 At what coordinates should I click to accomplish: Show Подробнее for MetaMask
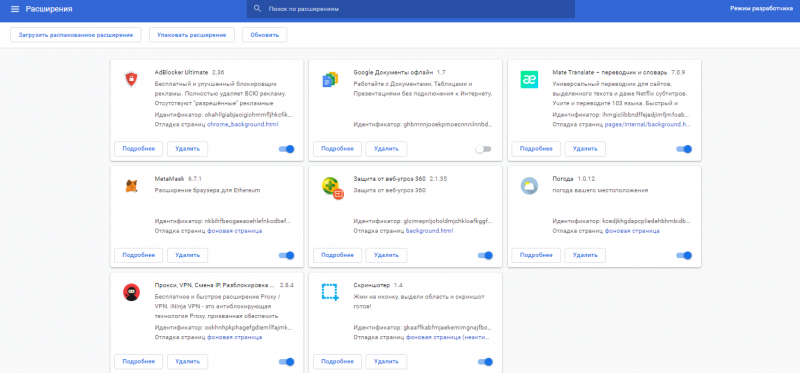click(138, 255)
